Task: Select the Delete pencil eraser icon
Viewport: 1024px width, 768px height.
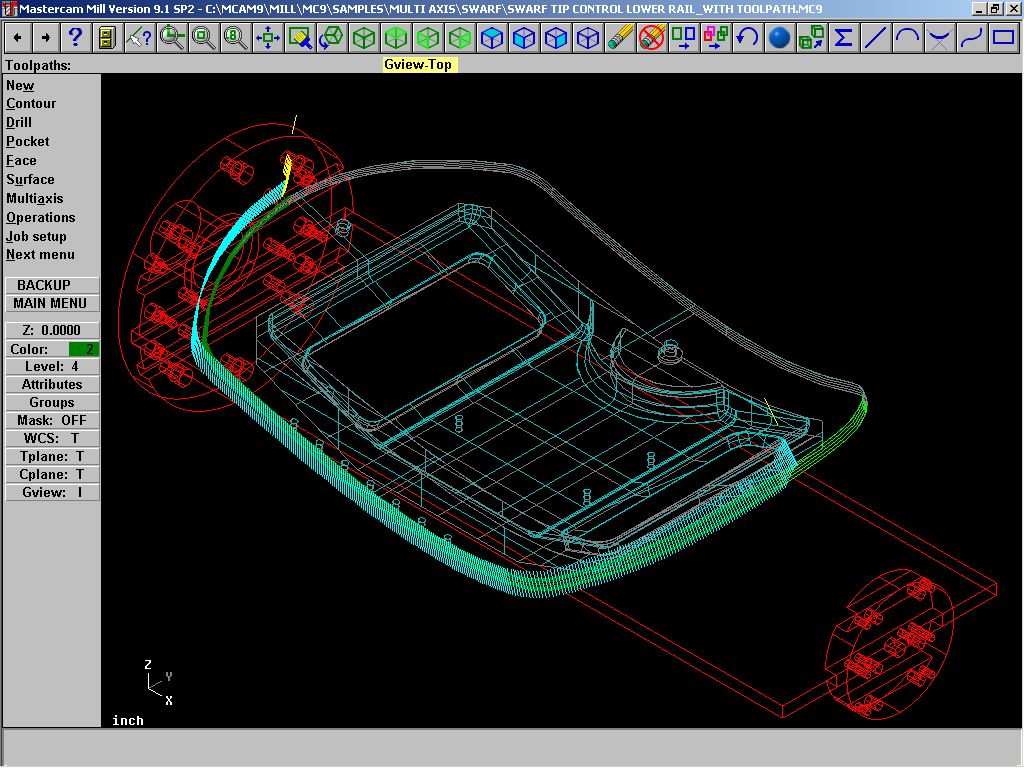Action: (619, 38)
